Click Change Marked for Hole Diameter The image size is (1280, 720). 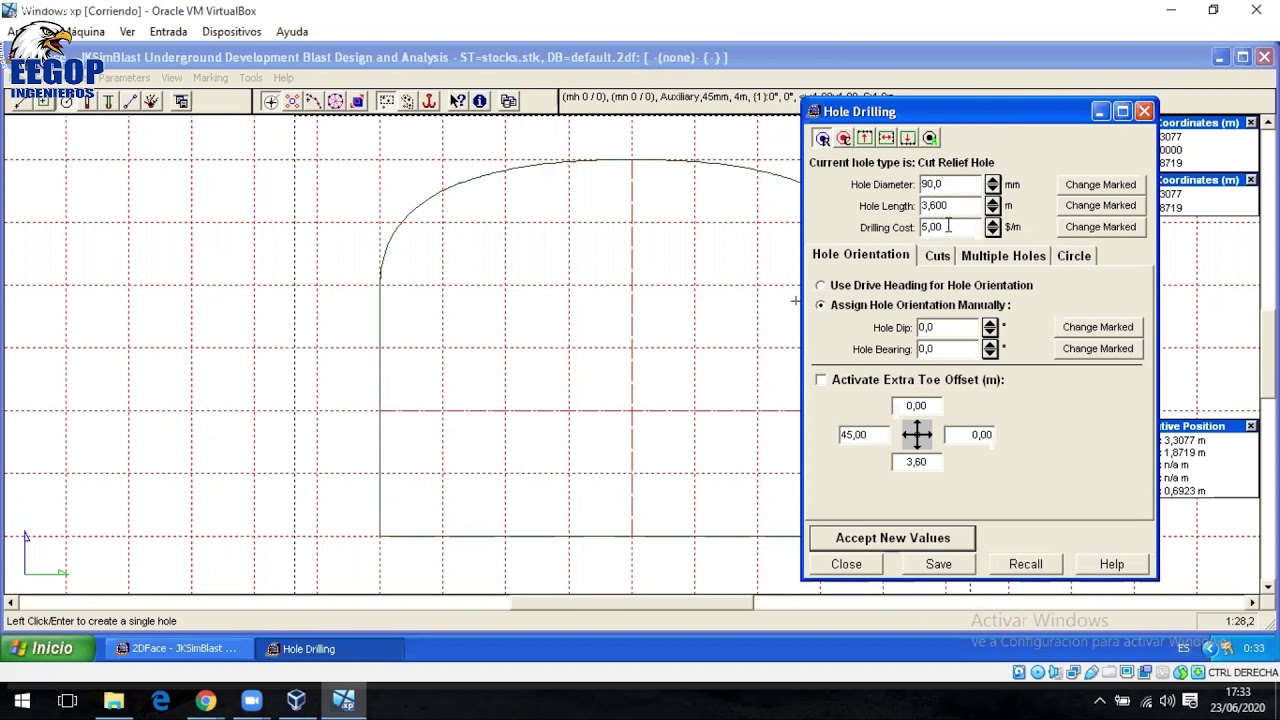[1100, 184]
